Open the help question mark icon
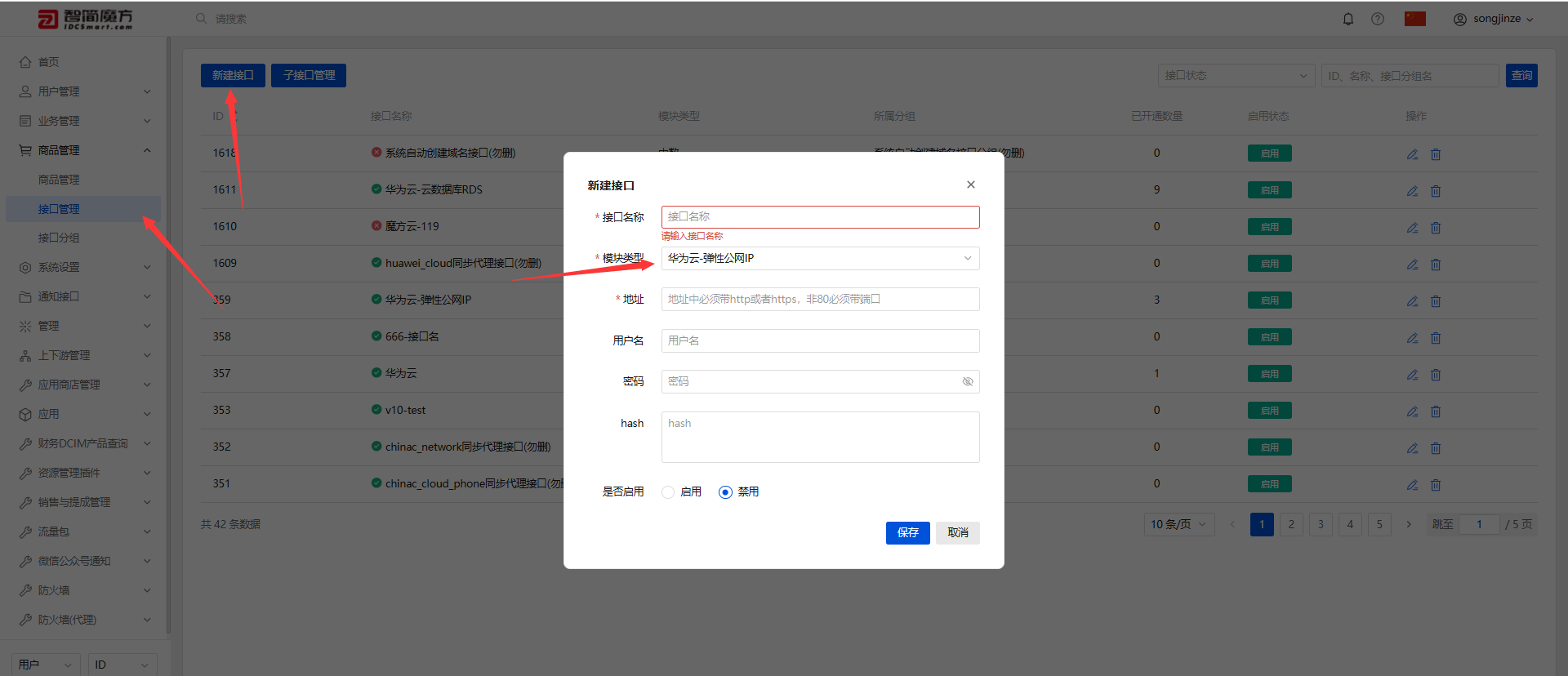 coord(1378,19)
